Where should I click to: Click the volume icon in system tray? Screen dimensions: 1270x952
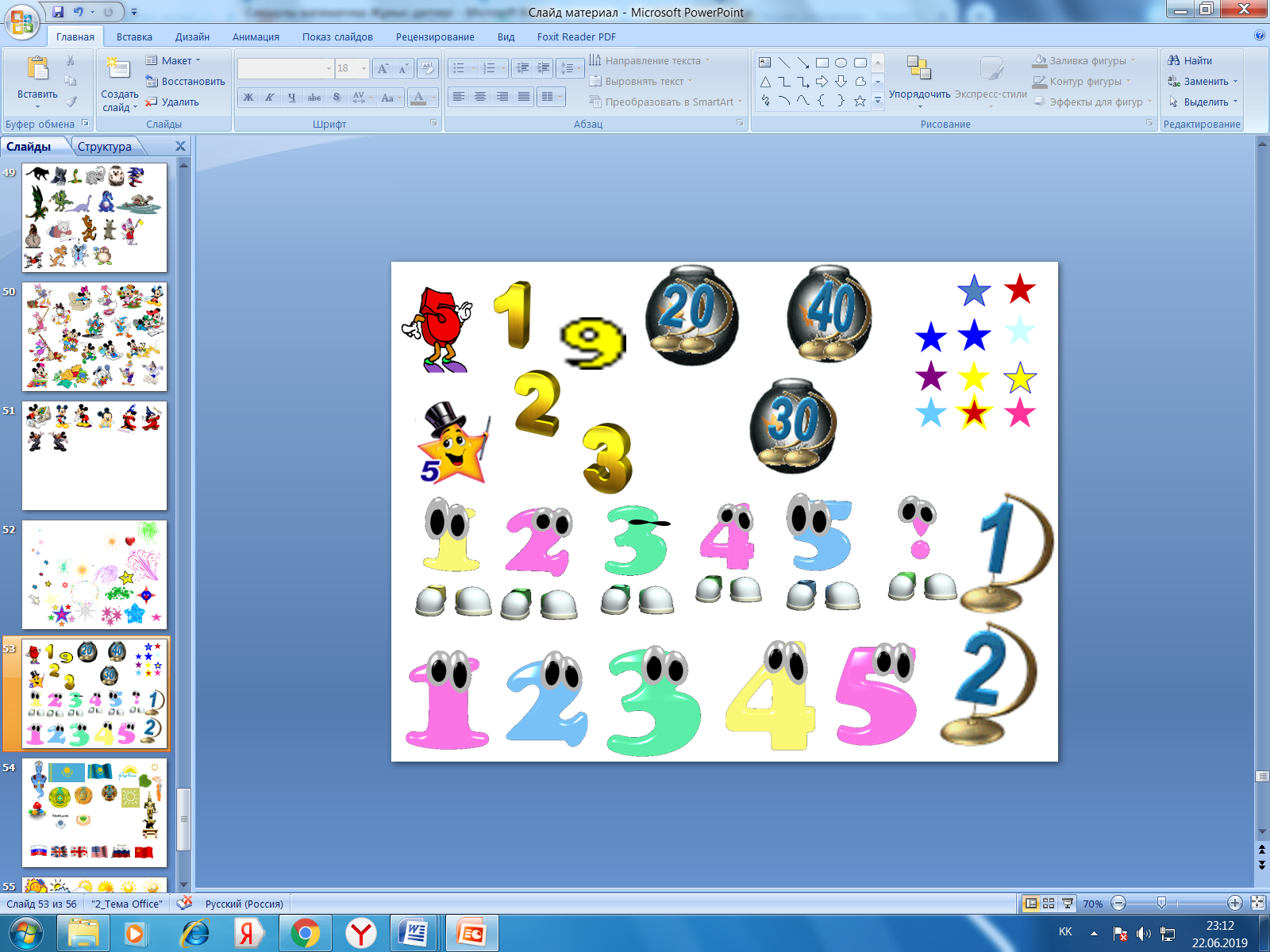tap(1143, 933)
